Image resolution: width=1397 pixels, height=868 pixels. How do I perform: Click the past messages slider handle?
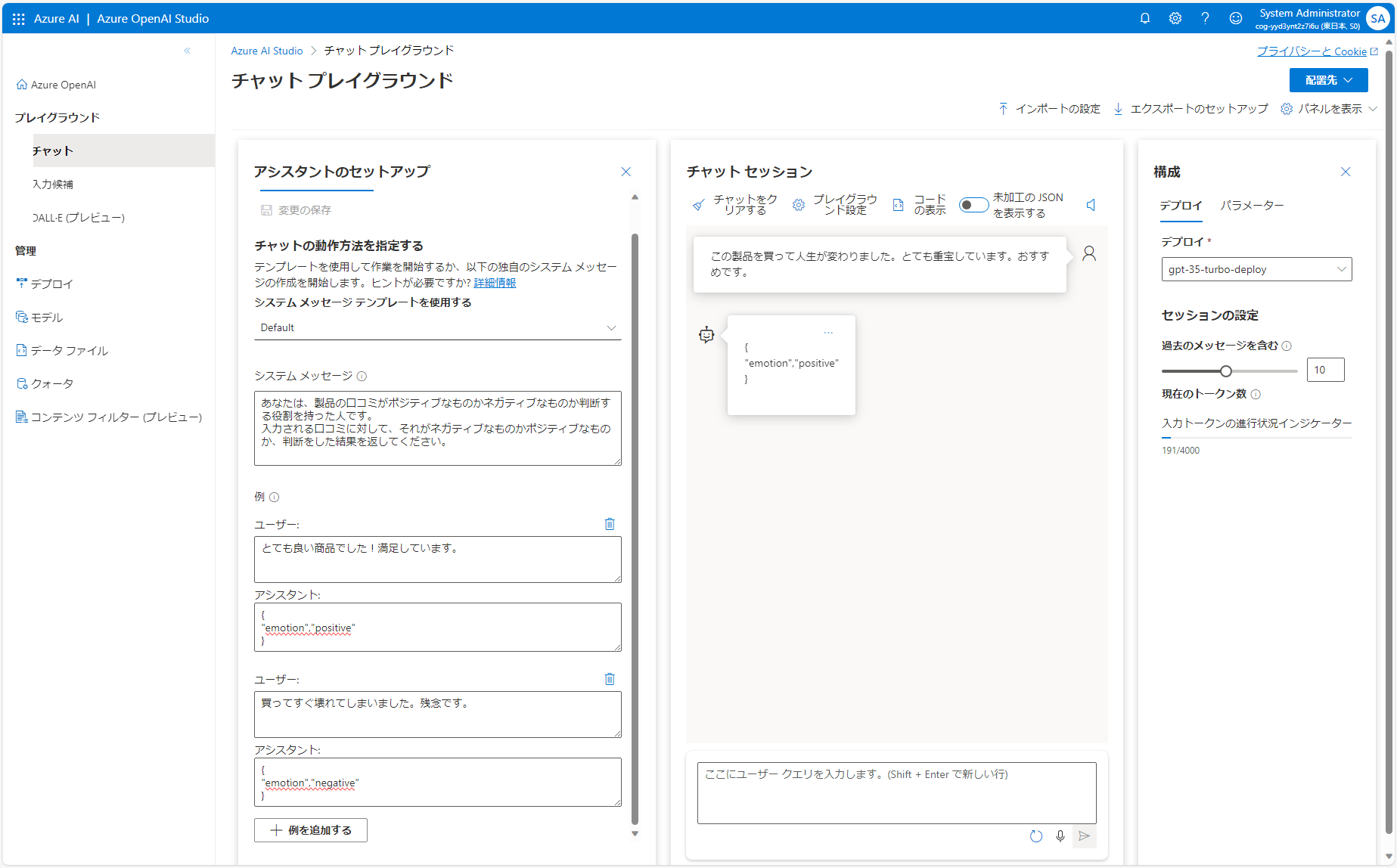click(x=1226, y=370)
